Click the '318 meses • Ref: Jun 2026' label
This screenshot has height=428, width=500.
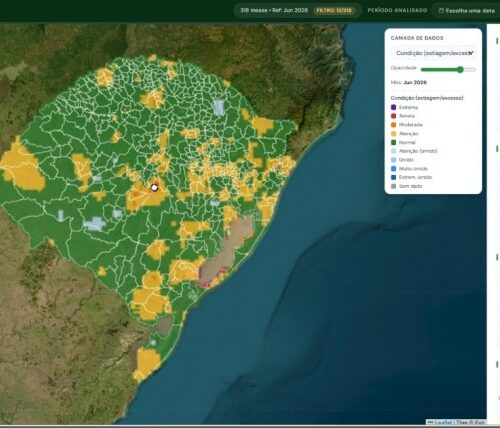point(274,10)
